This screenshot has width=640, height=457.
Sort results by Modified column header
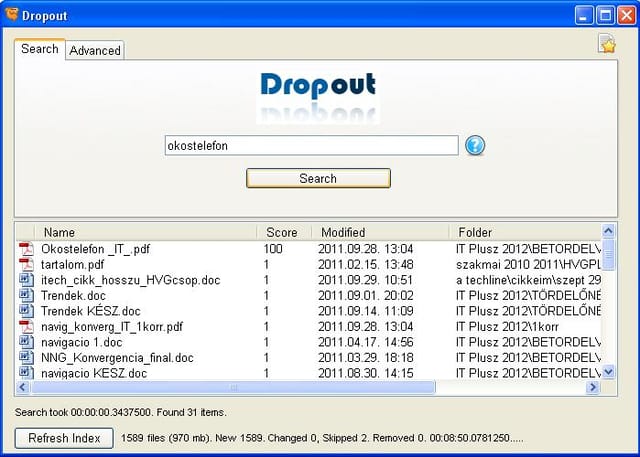(x=380, y=232)
